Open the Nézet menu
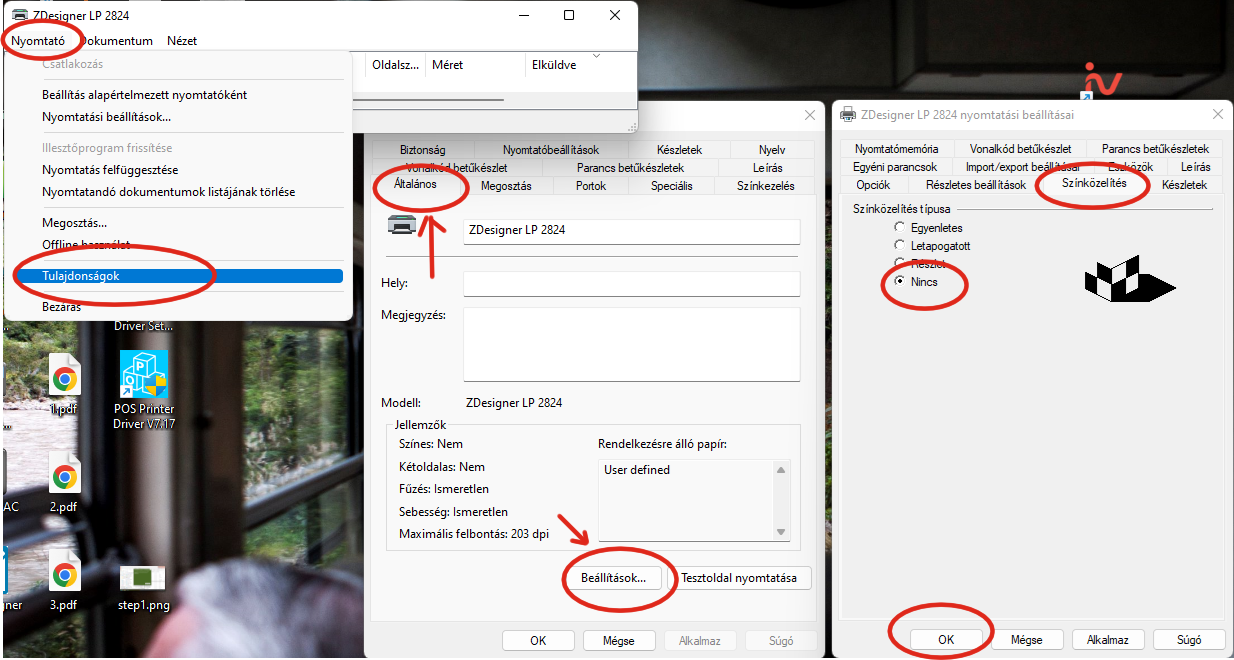Viewport: 1234px width, 660px height. pos(182,41)
